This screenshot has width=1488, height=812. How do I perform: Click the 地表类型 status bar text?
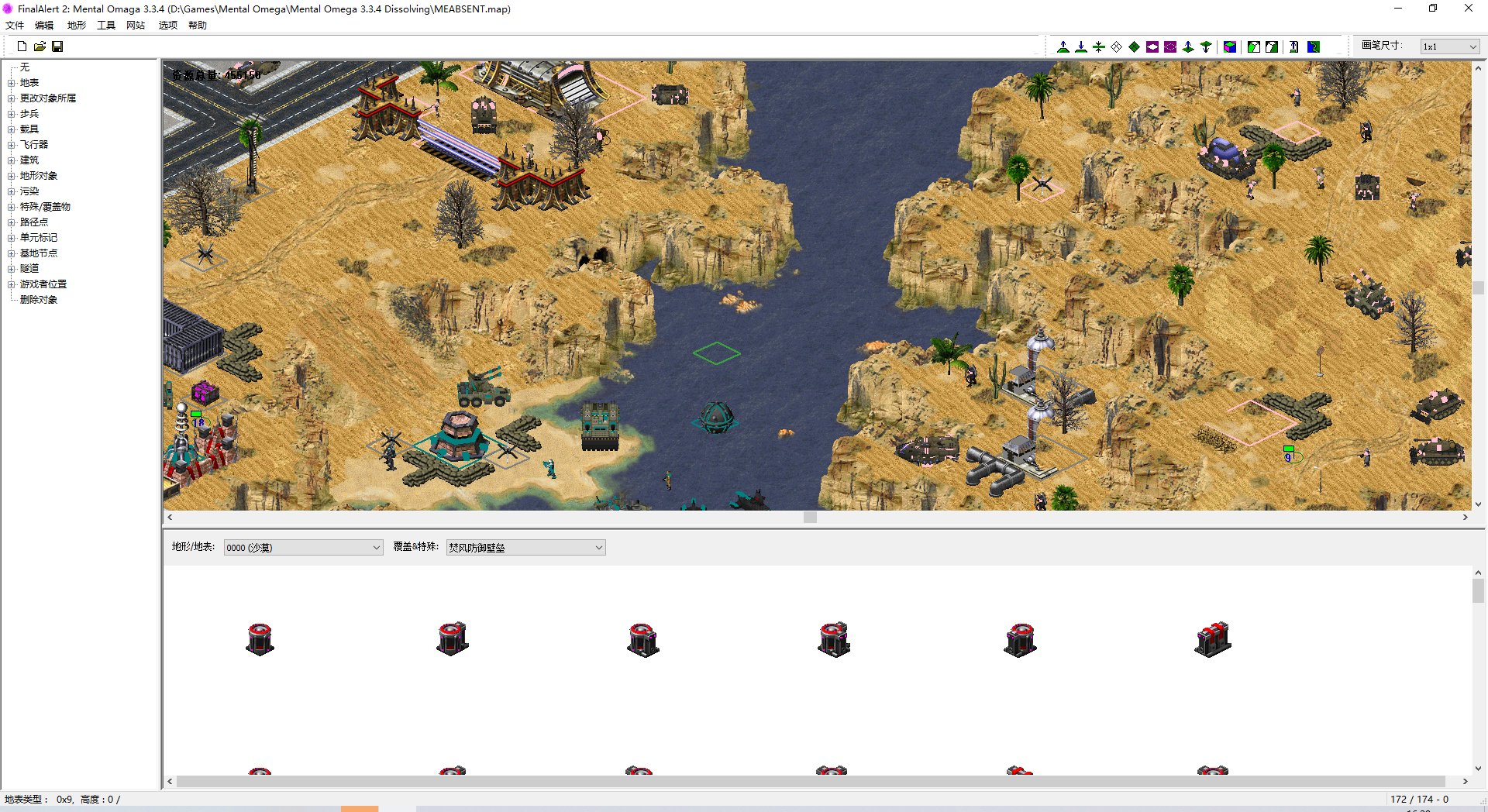click(62, 799)
